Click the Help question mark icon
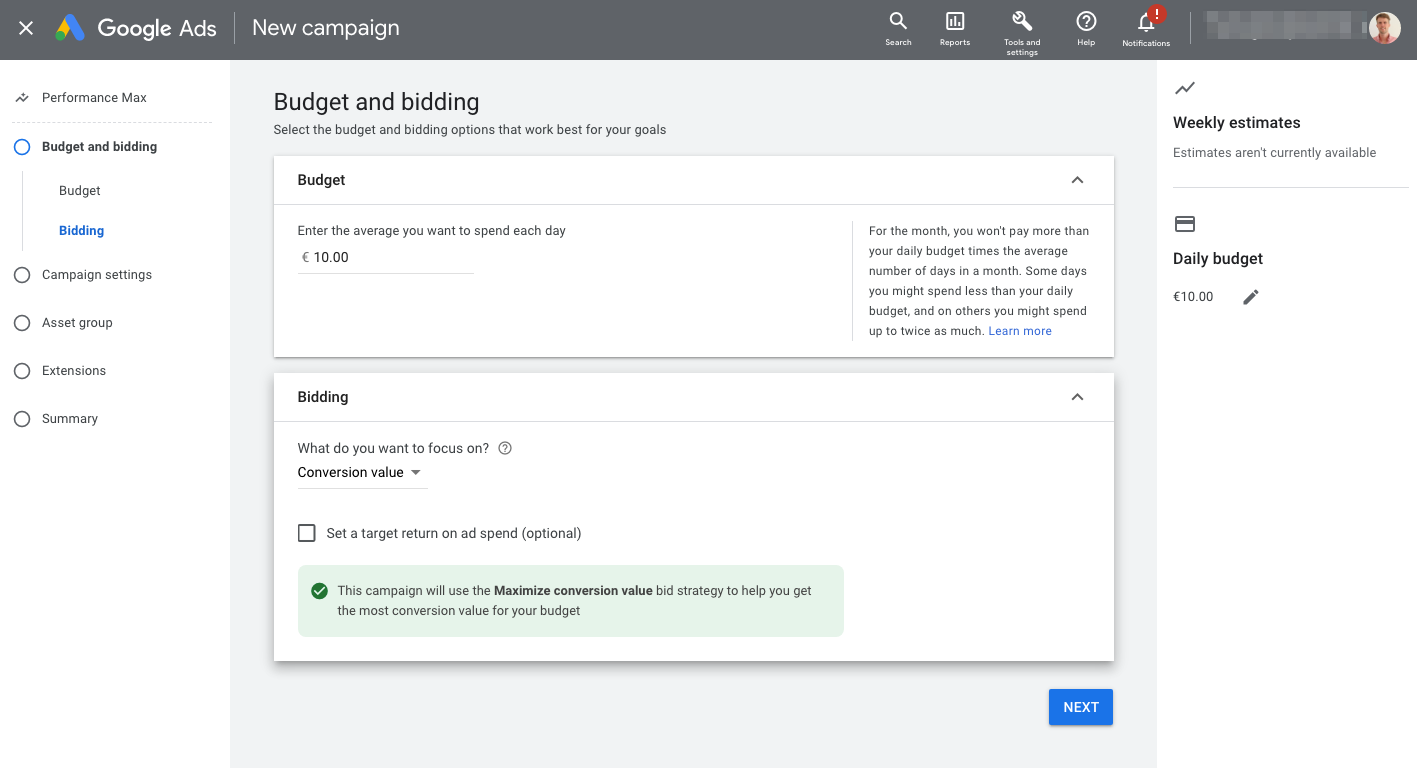The image size is (1417, 768). click(1086, 28)
